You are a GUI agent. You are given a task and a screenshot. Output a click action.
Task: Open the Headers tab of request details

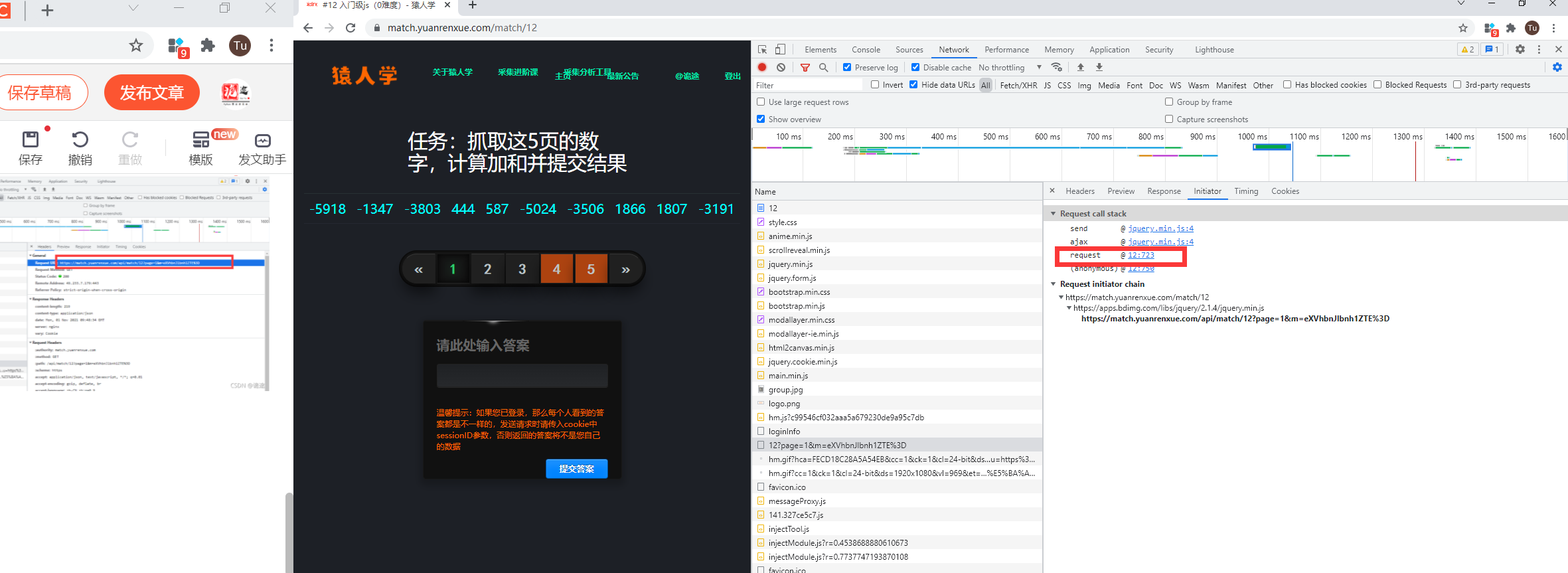(x=1080, y=191)
